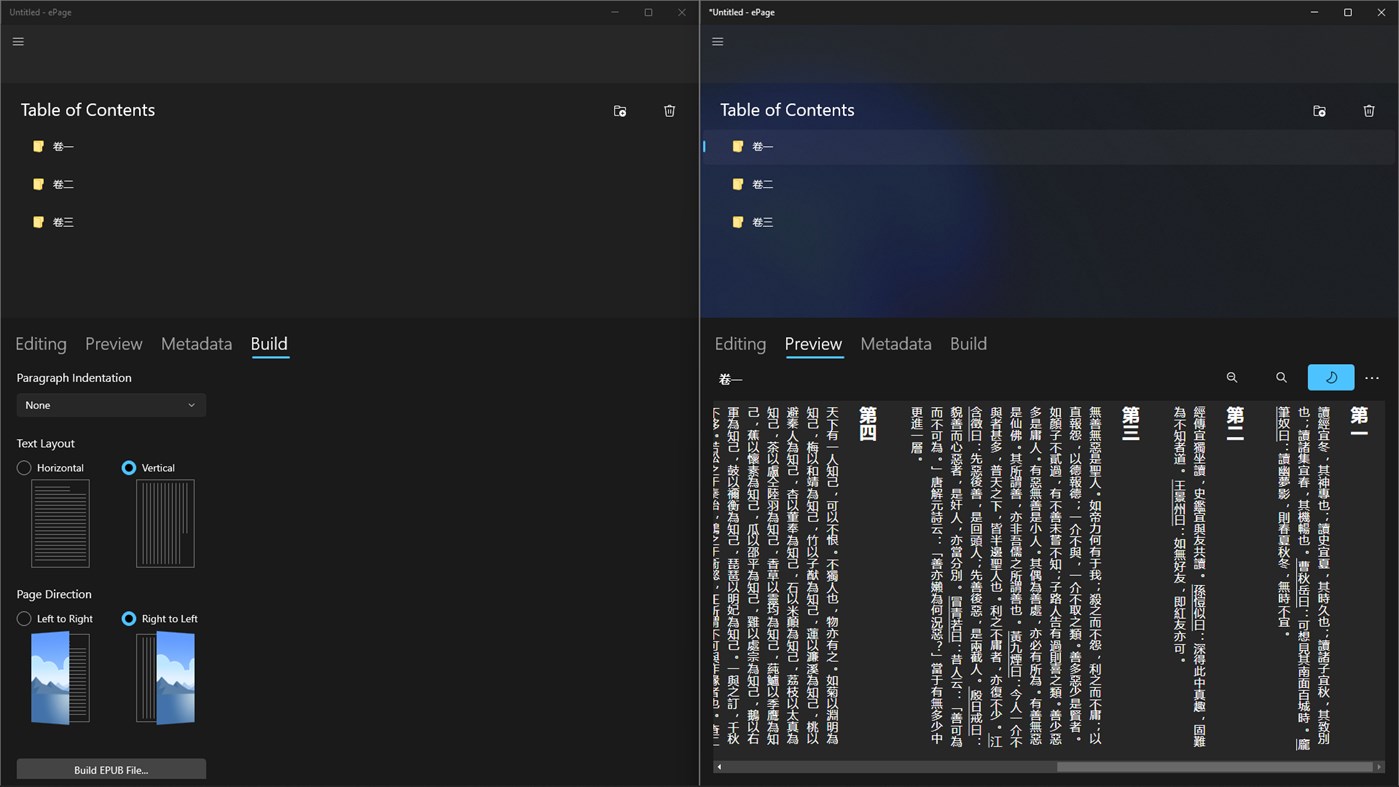
Task: Open the hamburger menu in the left window
Action: (x=18, y=41)
